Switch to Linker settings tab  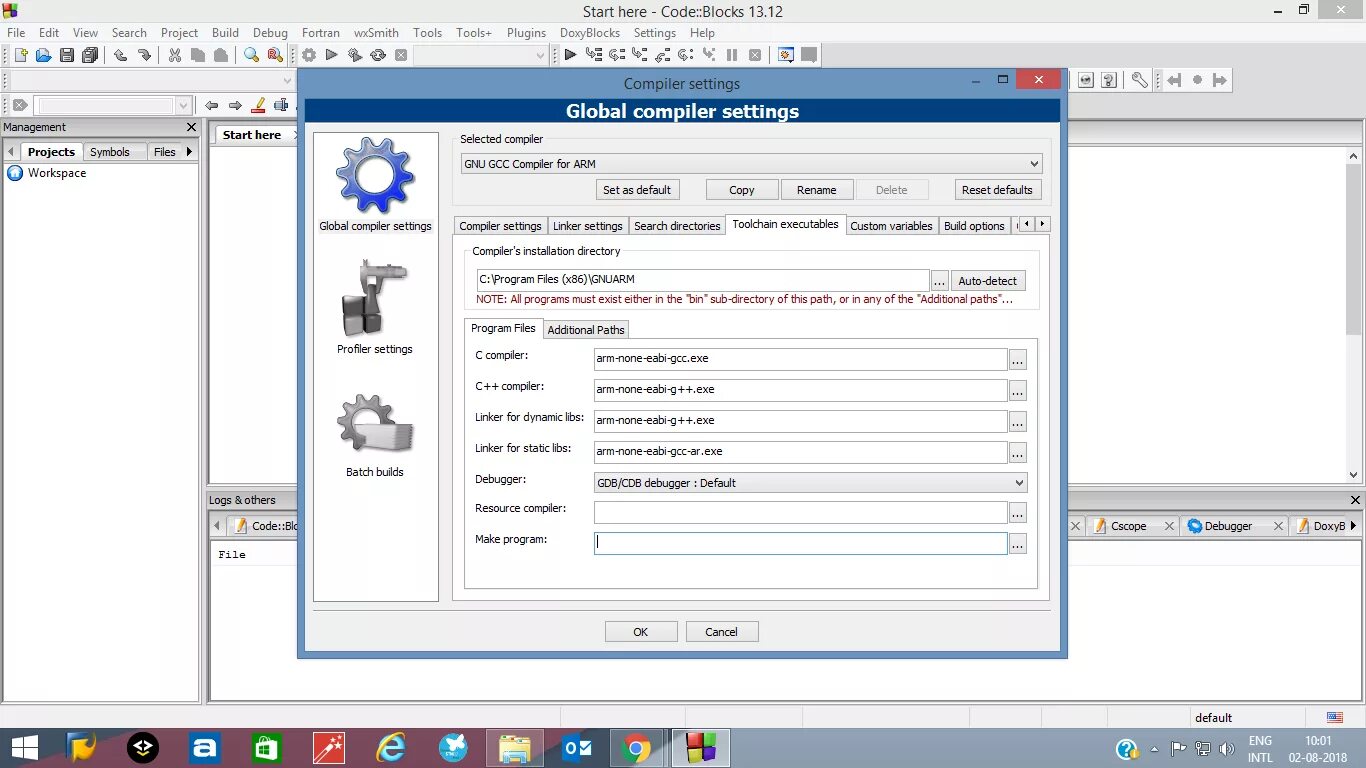tap(588, 226)
